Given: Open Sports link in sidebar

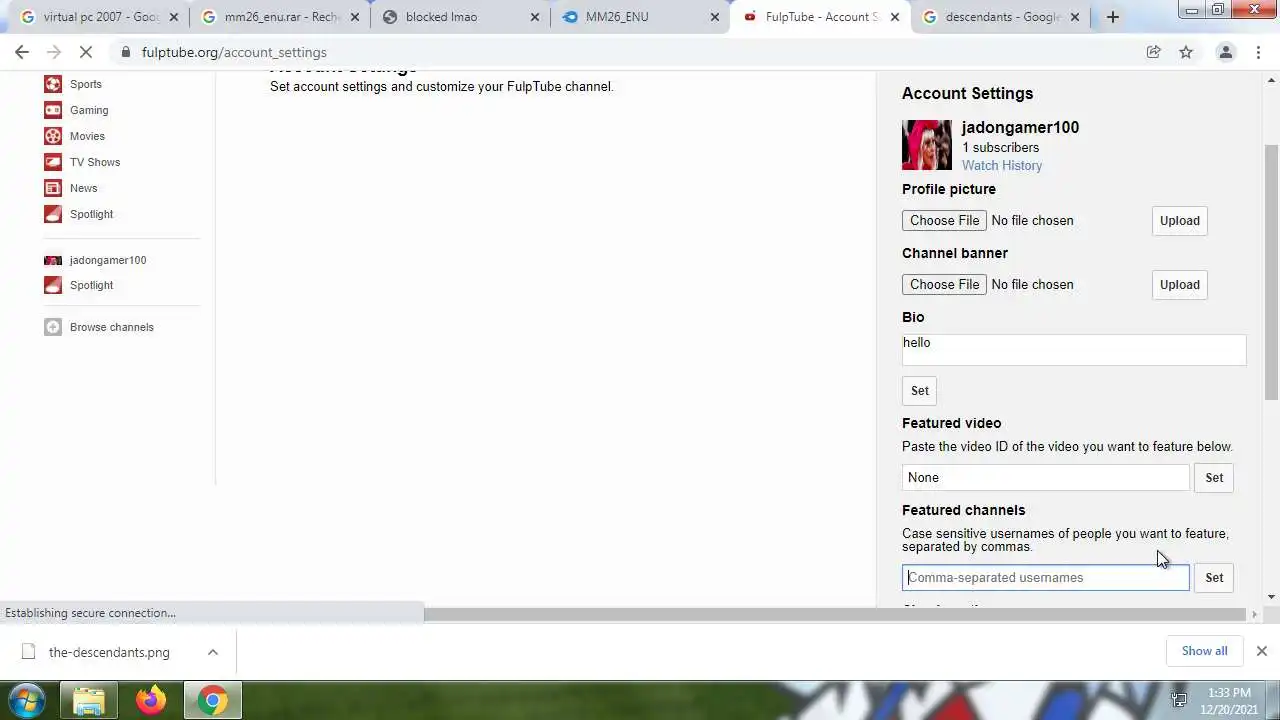Looking at the screenshot, I should (86, 84).
